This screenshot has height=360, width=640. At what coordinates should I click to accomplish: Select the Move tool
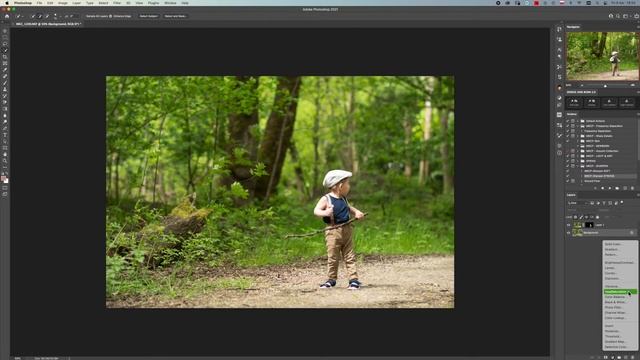pos(5,31)
